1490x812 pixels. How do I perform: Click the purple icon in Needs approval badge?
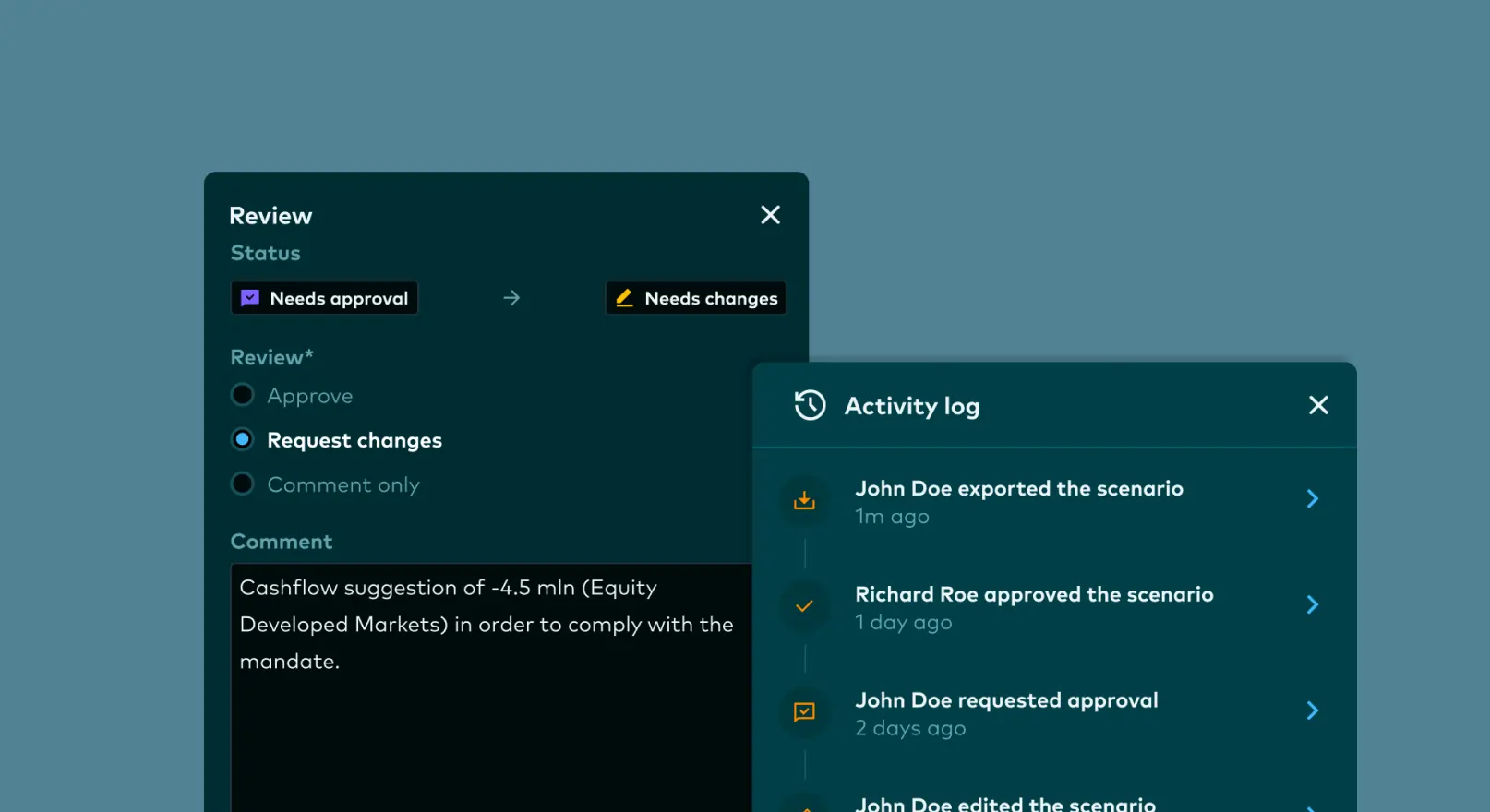click(x=250, y=298)
